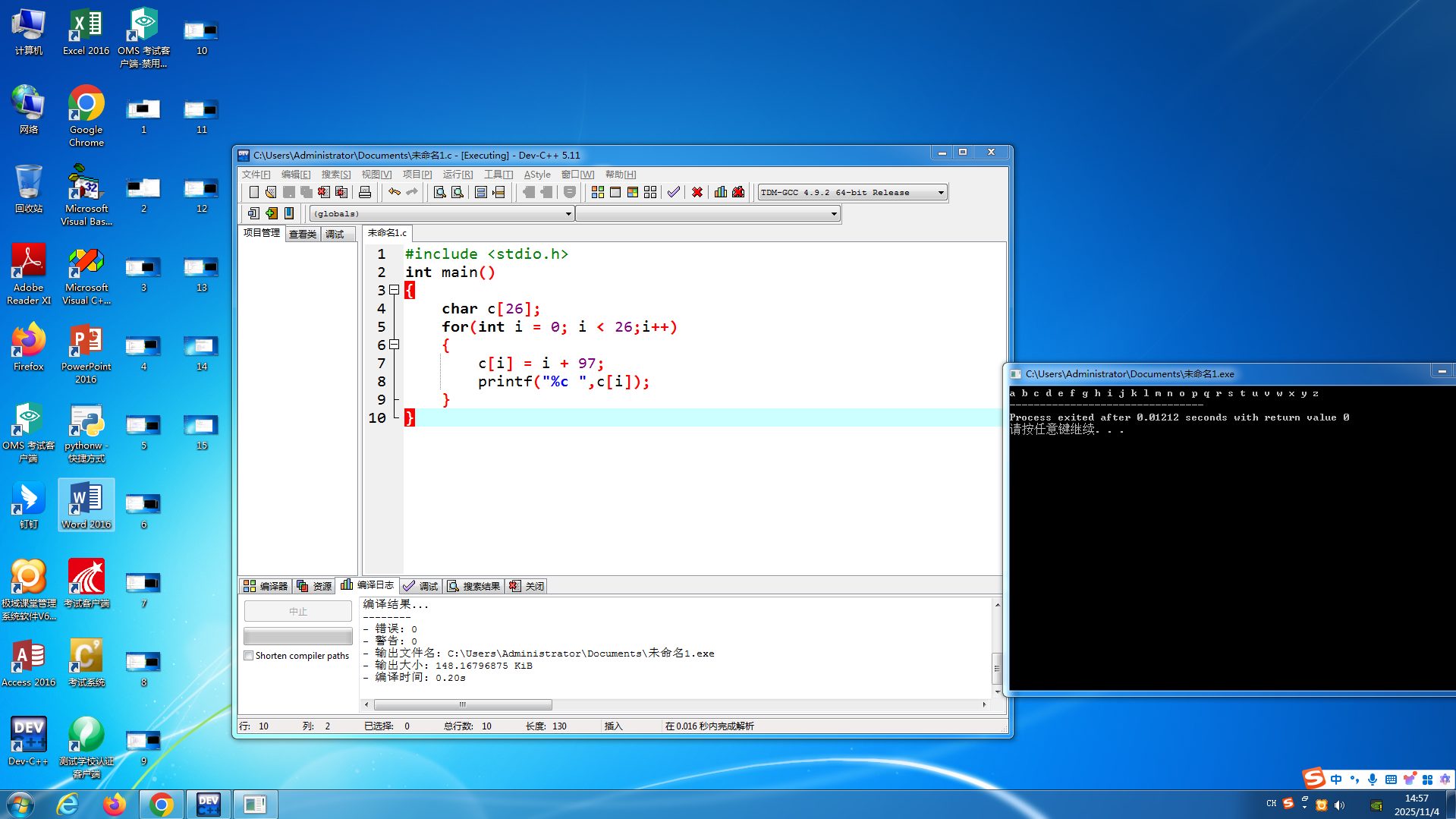Select the 未命名1.c editor tab
The width and height of the screenshot is (1456, 819).
[x=387, y=233]
